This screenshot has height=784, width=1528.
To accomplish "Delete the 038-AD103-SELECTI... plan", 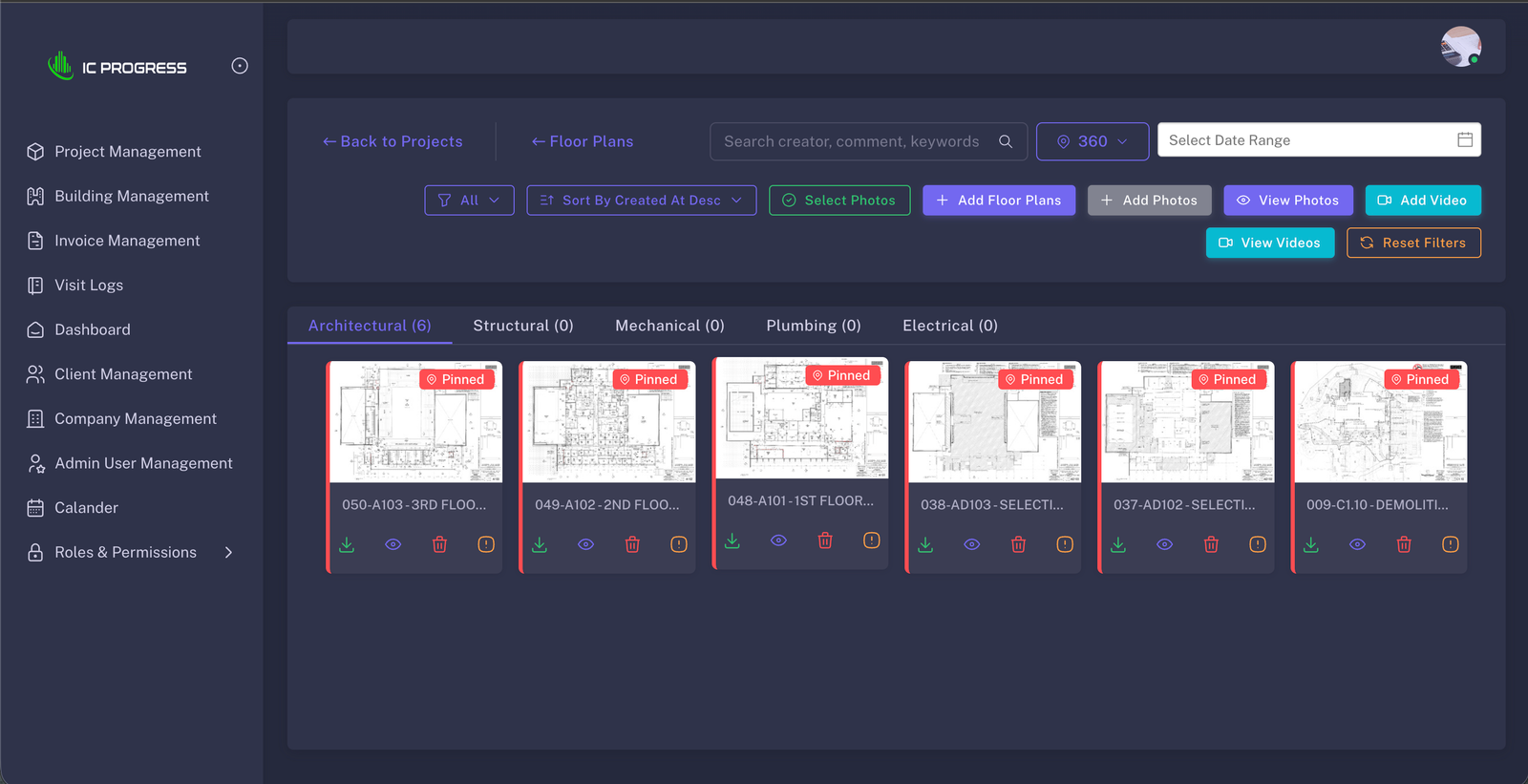I will click(1018, 544).
